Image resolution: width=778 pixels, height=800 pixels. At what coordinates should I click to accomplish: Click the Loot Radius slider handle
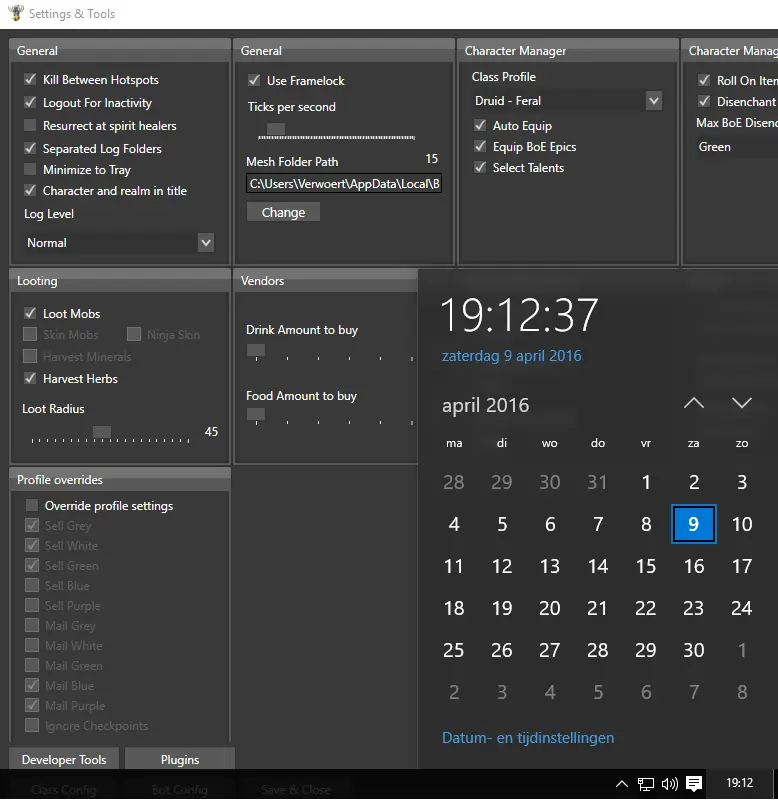(x=102, y=432)
